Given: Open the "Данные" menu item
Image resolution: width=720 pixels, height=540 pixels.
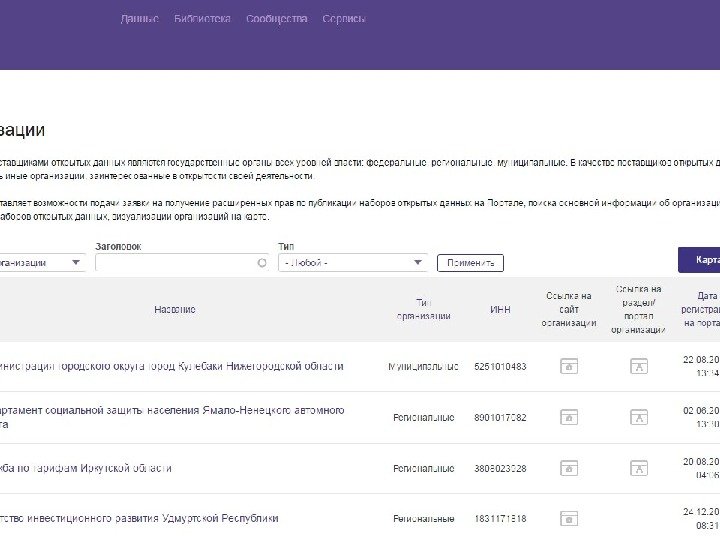Looking at the screenshot, I should pos(140,19).
